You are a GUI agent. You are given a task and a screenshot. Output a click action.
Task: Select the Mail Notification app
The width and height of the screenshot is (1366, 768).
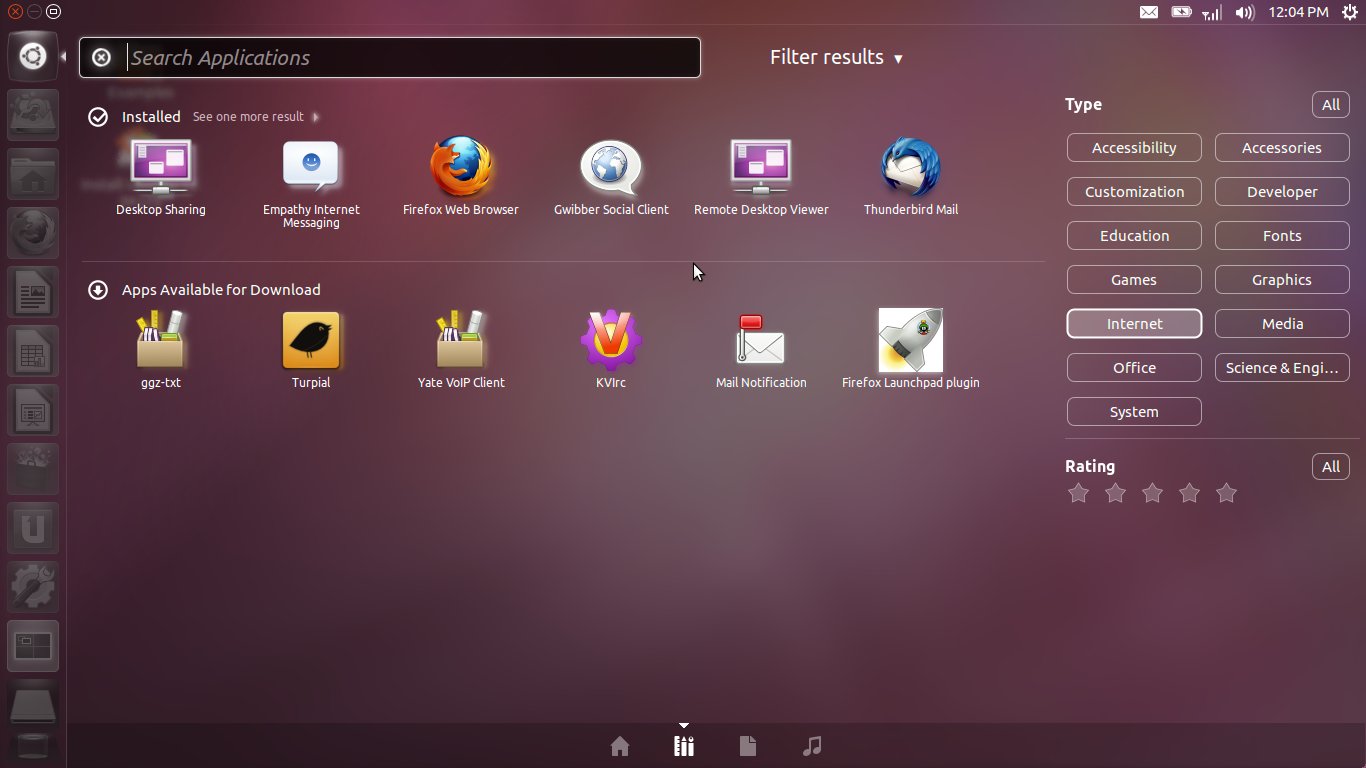coord(761,350)
